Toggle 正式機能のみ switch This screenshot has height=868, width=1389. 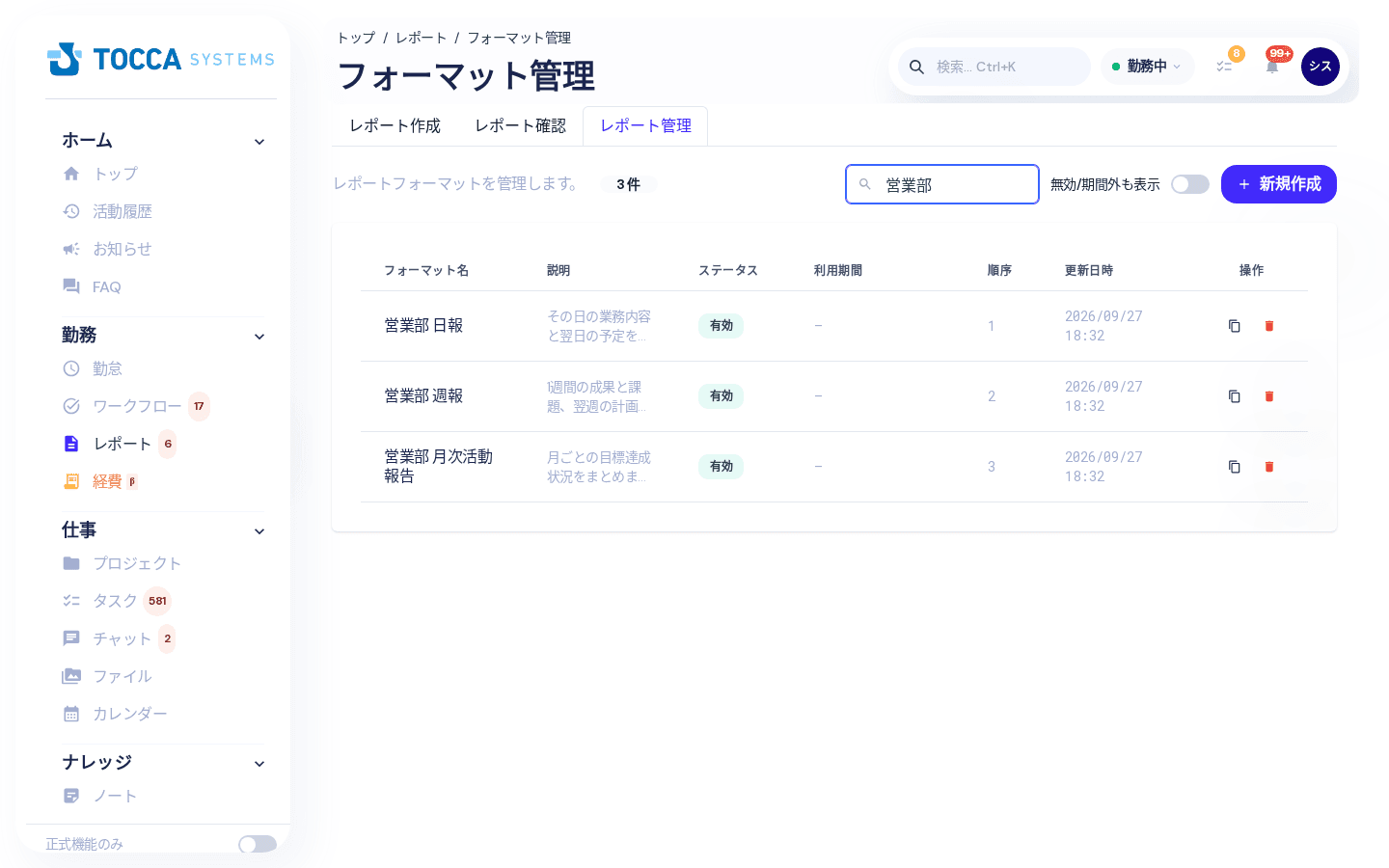pos(258,844)
